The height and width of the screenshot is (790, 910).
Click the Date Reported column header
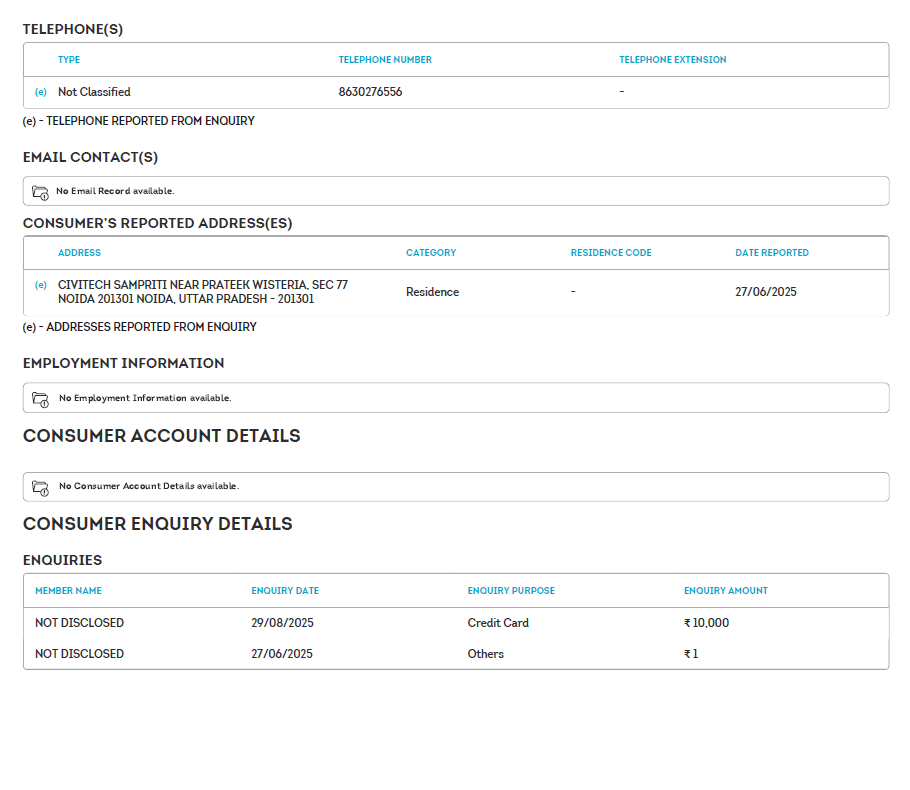click(x=772, y=253)
